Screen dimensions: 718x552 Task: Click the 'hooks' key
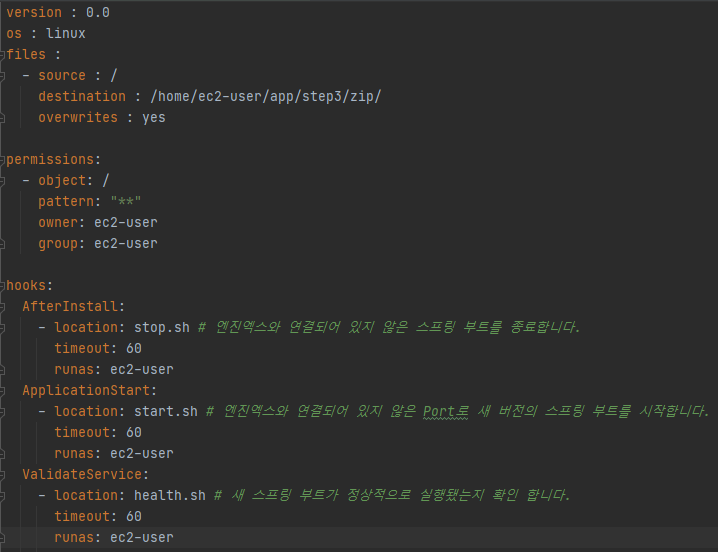(x=26, y=286)
